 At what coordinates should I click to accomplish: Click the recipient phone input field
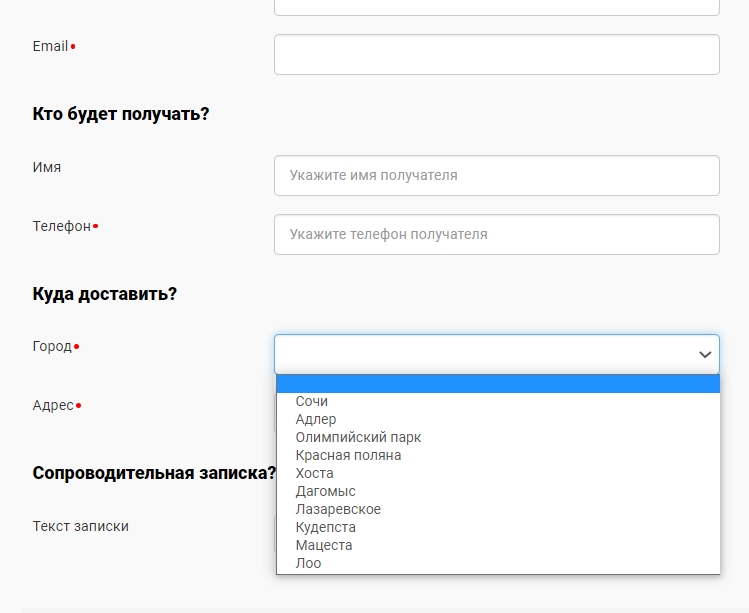tap(496, 234)
